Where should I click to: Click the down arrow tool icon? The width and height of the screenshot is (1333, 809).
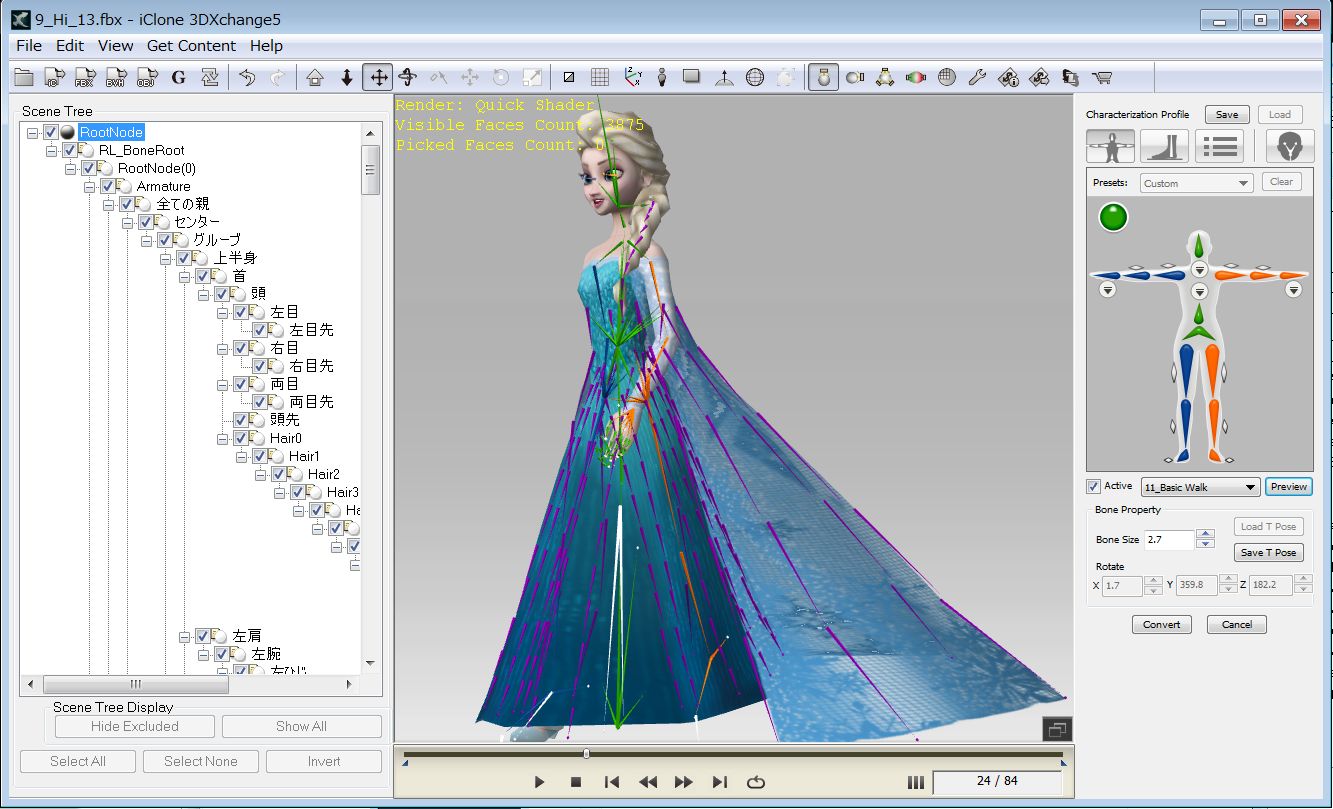pos(347,77)
